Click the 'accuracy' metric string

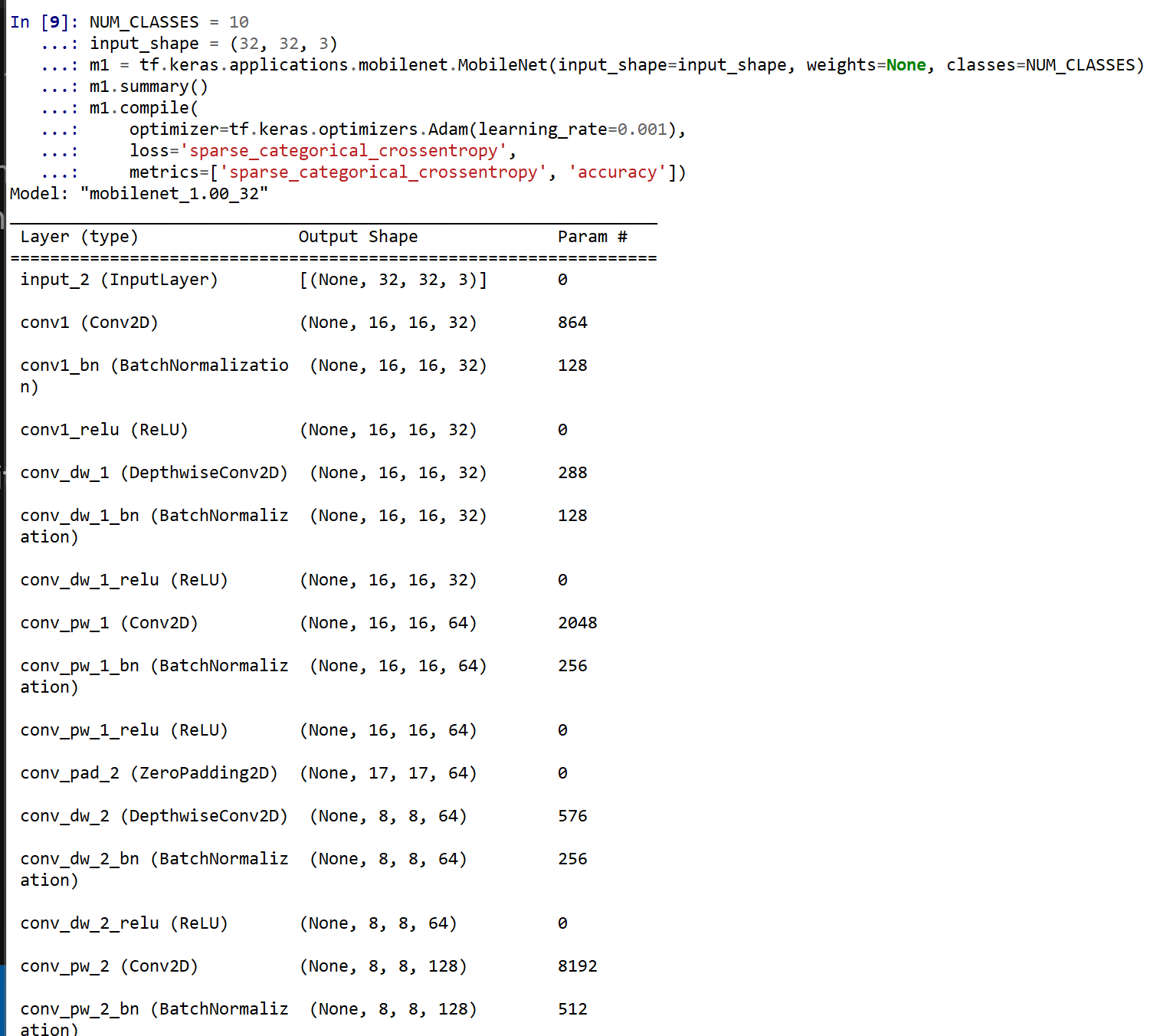[618, 172]
